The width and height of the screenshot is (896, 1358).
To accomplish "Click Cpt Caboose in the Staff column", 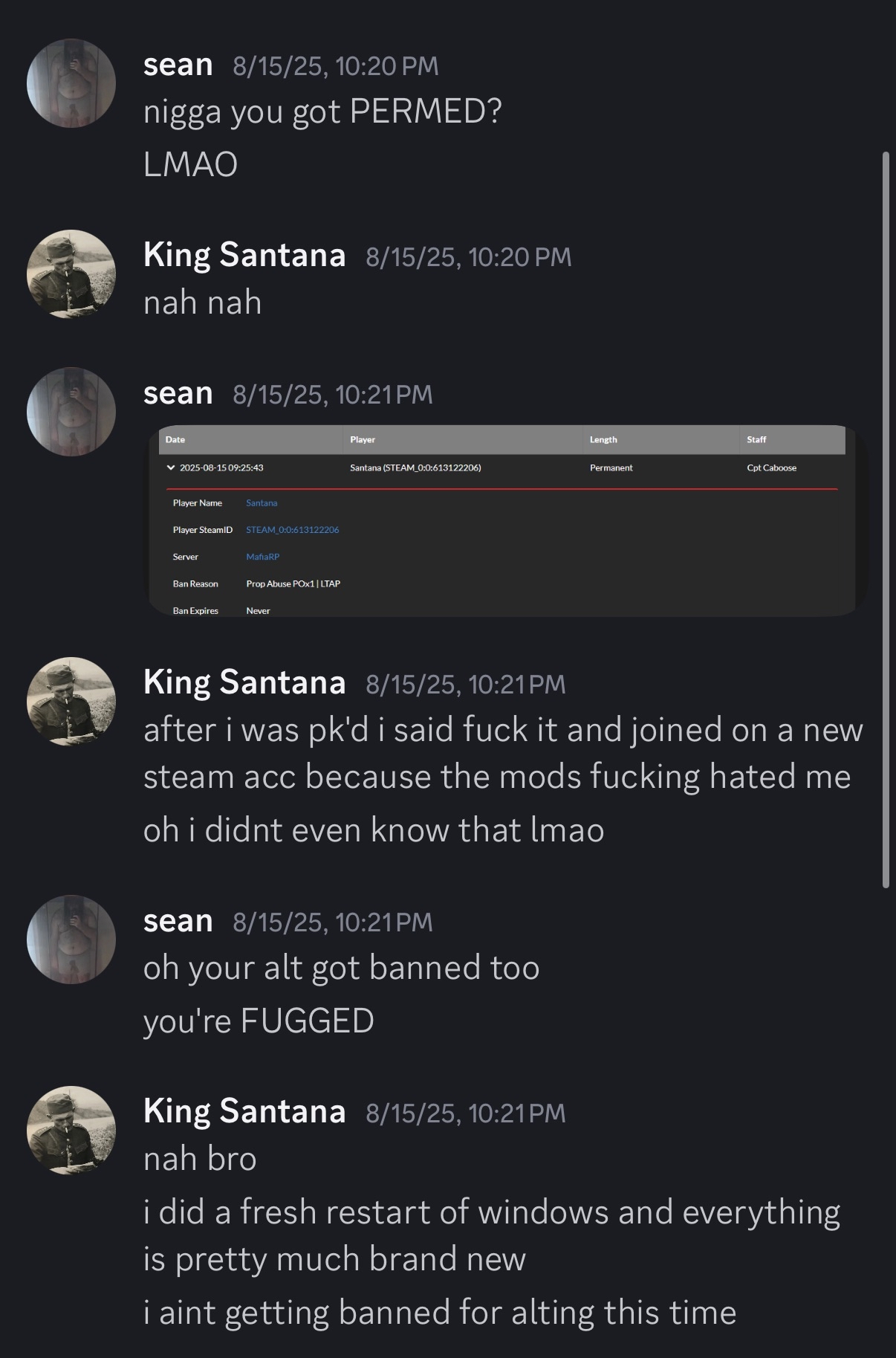I will coord(771,468).
